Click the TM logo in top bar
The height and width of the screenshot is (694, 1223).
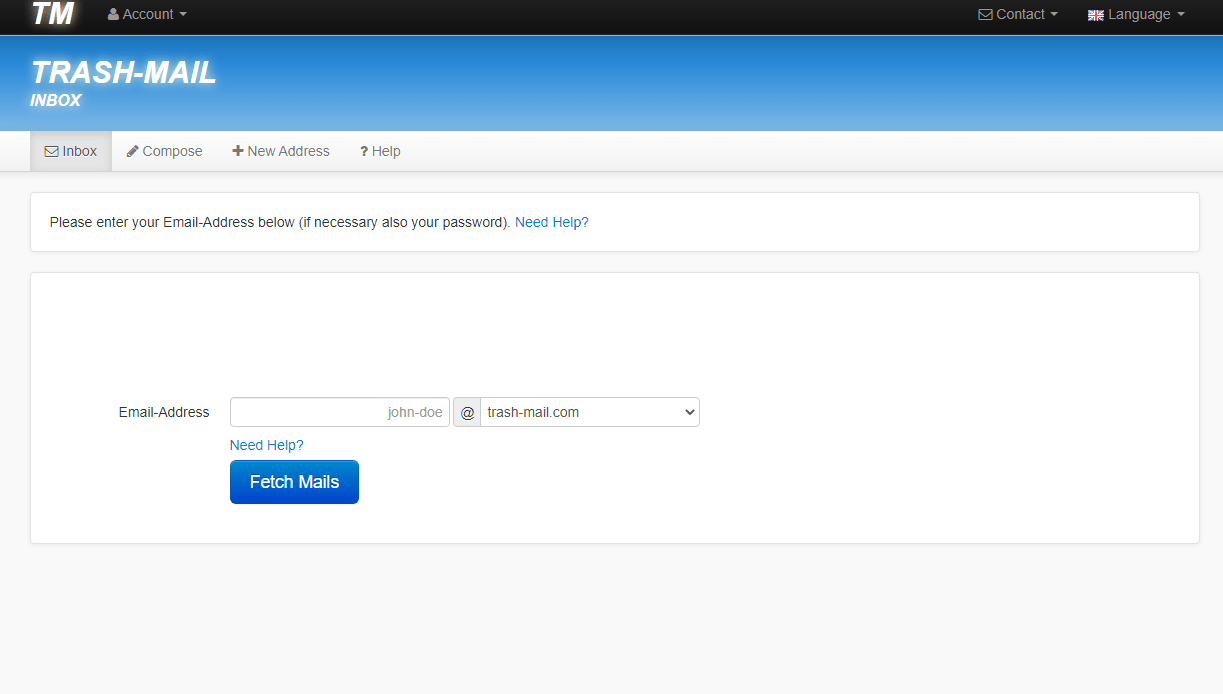52,14
